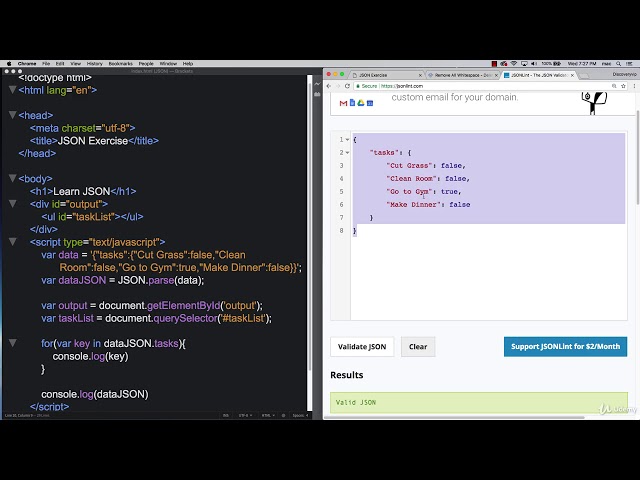Click the Google Docs icon in ad

pyautogui.click(x=352, y=103)
